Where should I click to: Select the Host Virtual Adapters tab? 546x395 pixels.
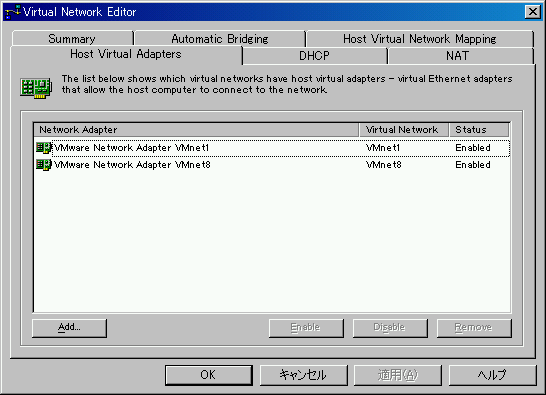126,54
